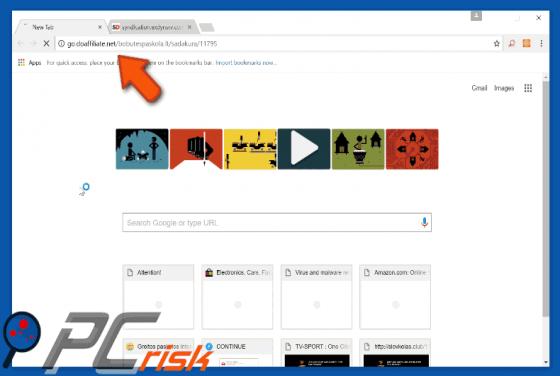Viewport: 560px width, 376px height.
Task: Open the Gmail link
Action: coord(479,88)
